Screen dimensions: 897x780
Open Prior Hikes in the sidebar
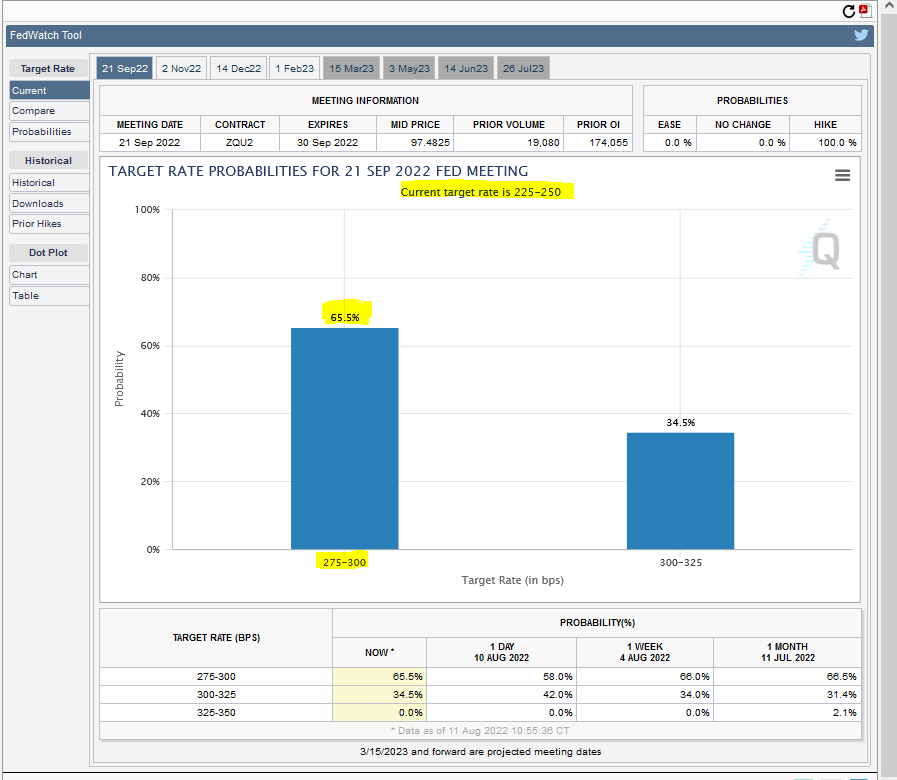(49, 224)
